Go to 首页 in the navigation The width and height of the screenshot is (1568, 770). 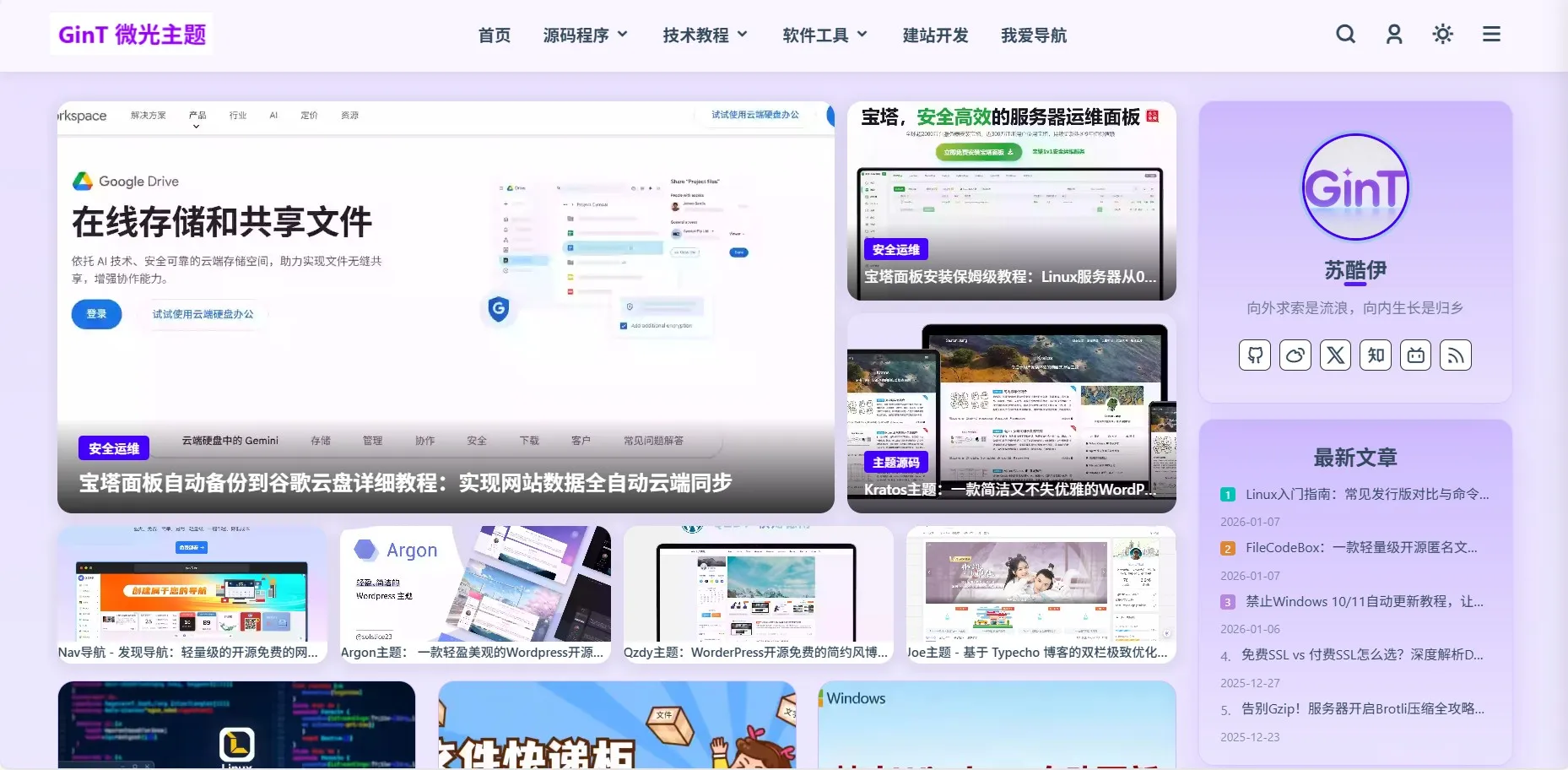(x=495, y=35)
